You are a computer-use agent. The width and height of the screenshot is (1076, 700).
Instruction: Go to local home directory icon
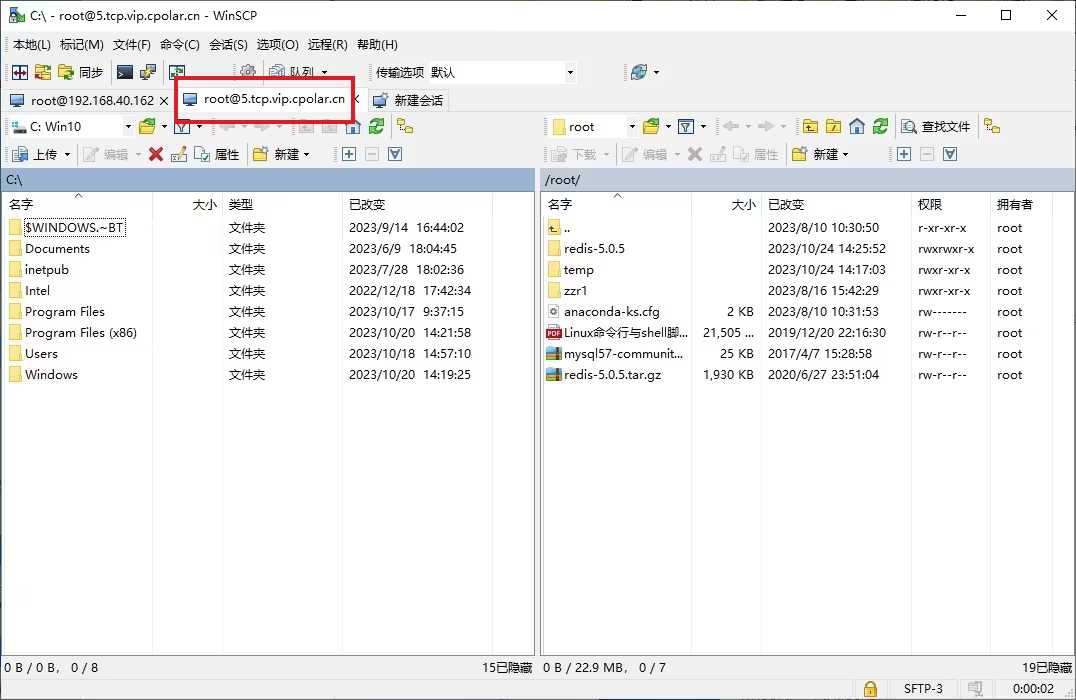353,127
